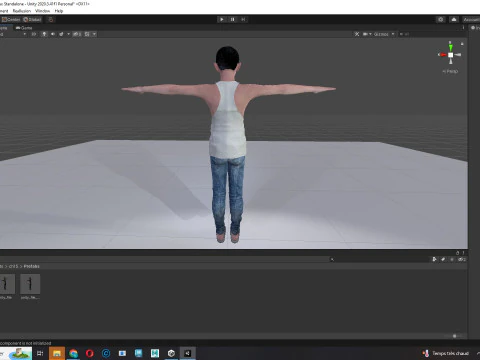The width and height of the screenshot is (480, 360).
Task: Adjust Project icon size slider
Action: 454,336
